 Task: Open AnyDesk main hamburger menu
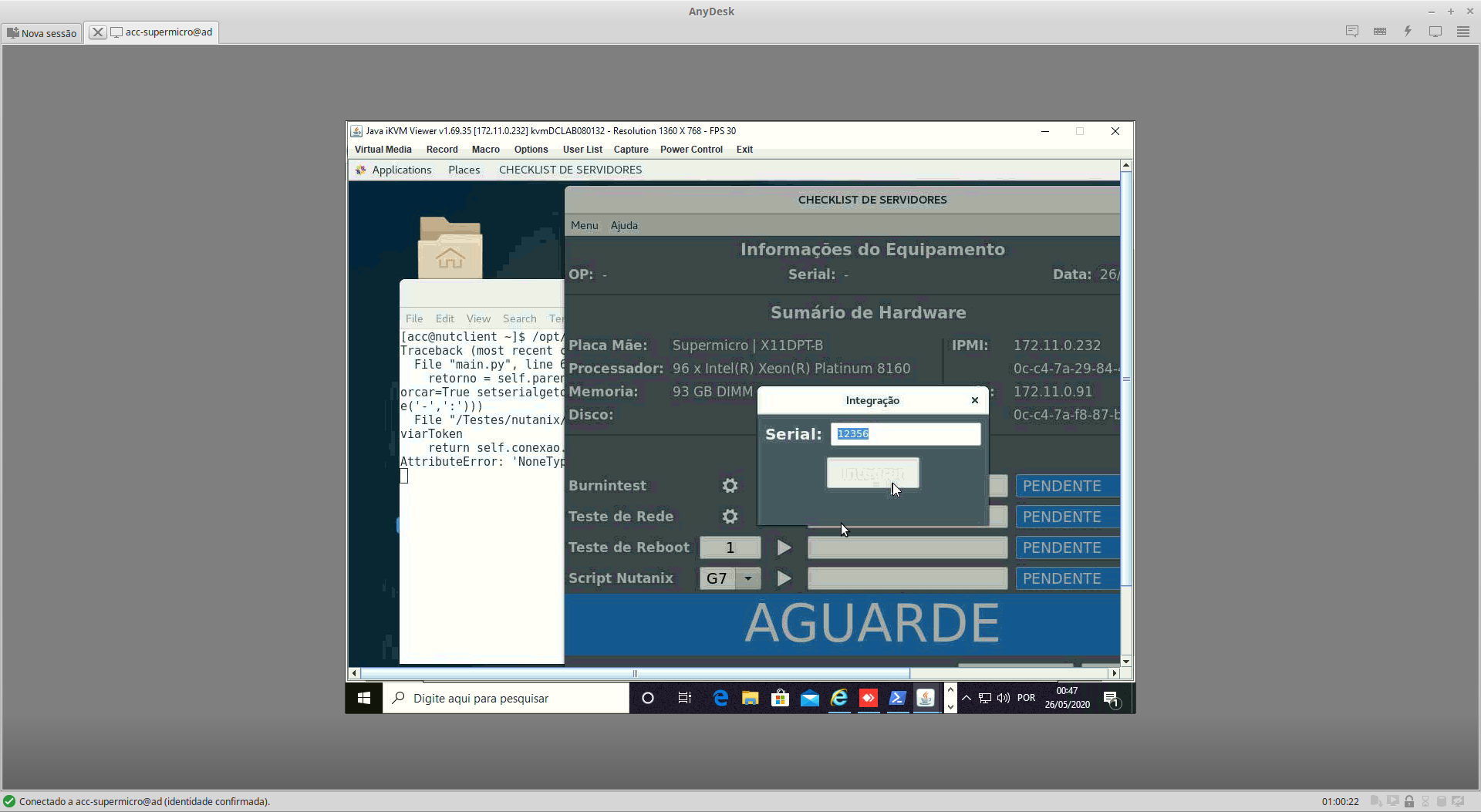1463,32
